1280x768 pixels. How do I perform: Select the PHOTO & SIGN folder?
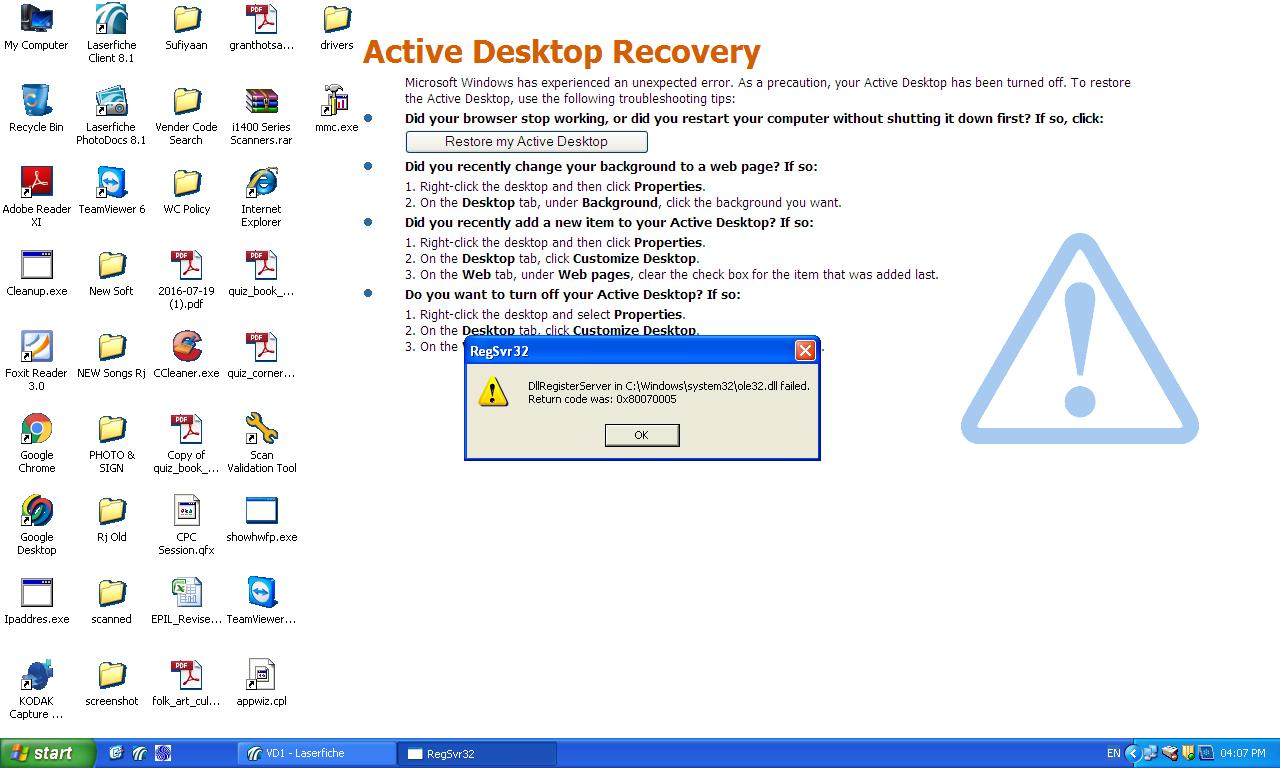(x=111, y=444)
